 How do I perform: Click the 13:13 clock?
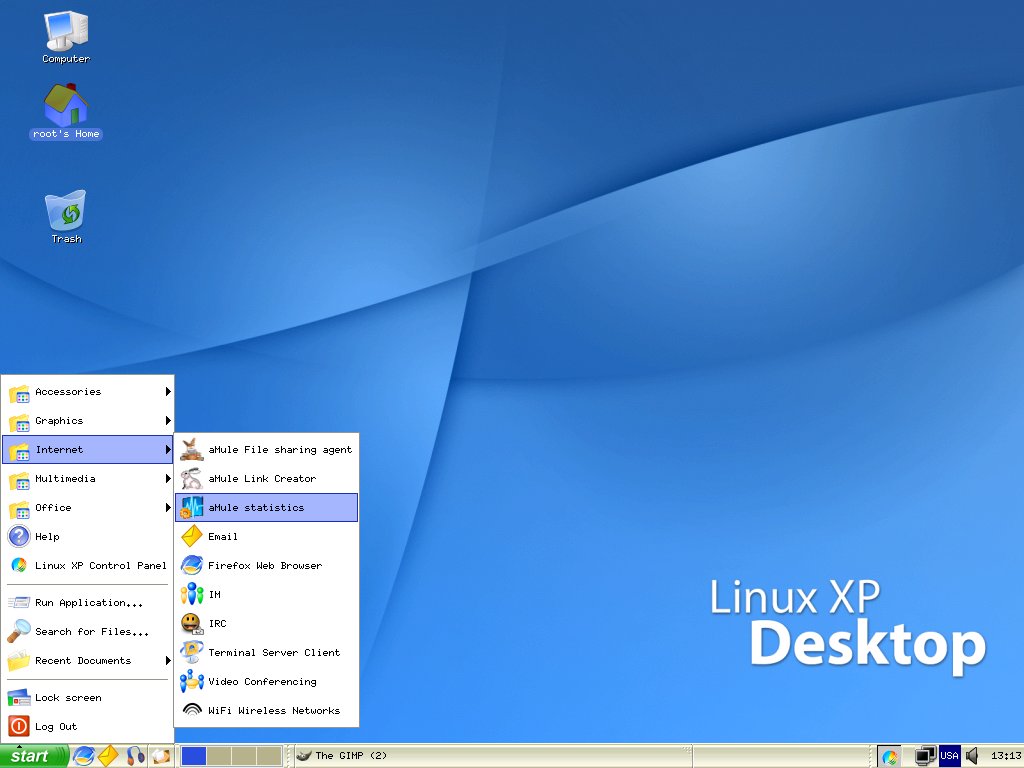click(x=1005, y=756)
